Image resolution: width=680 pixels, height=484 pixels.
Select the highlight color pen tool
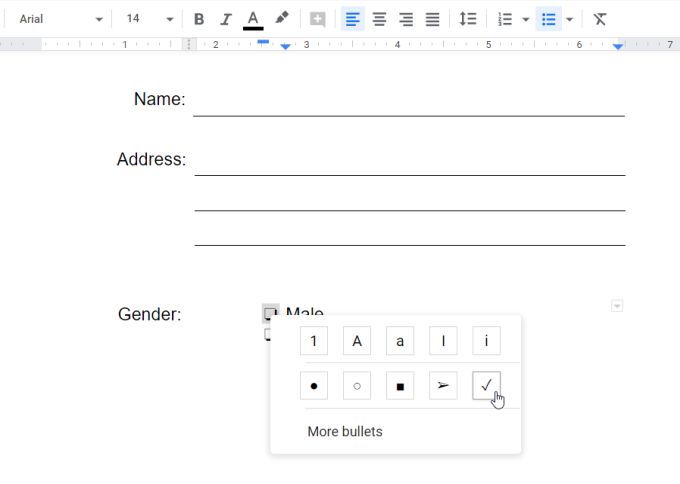coord(281,19)
